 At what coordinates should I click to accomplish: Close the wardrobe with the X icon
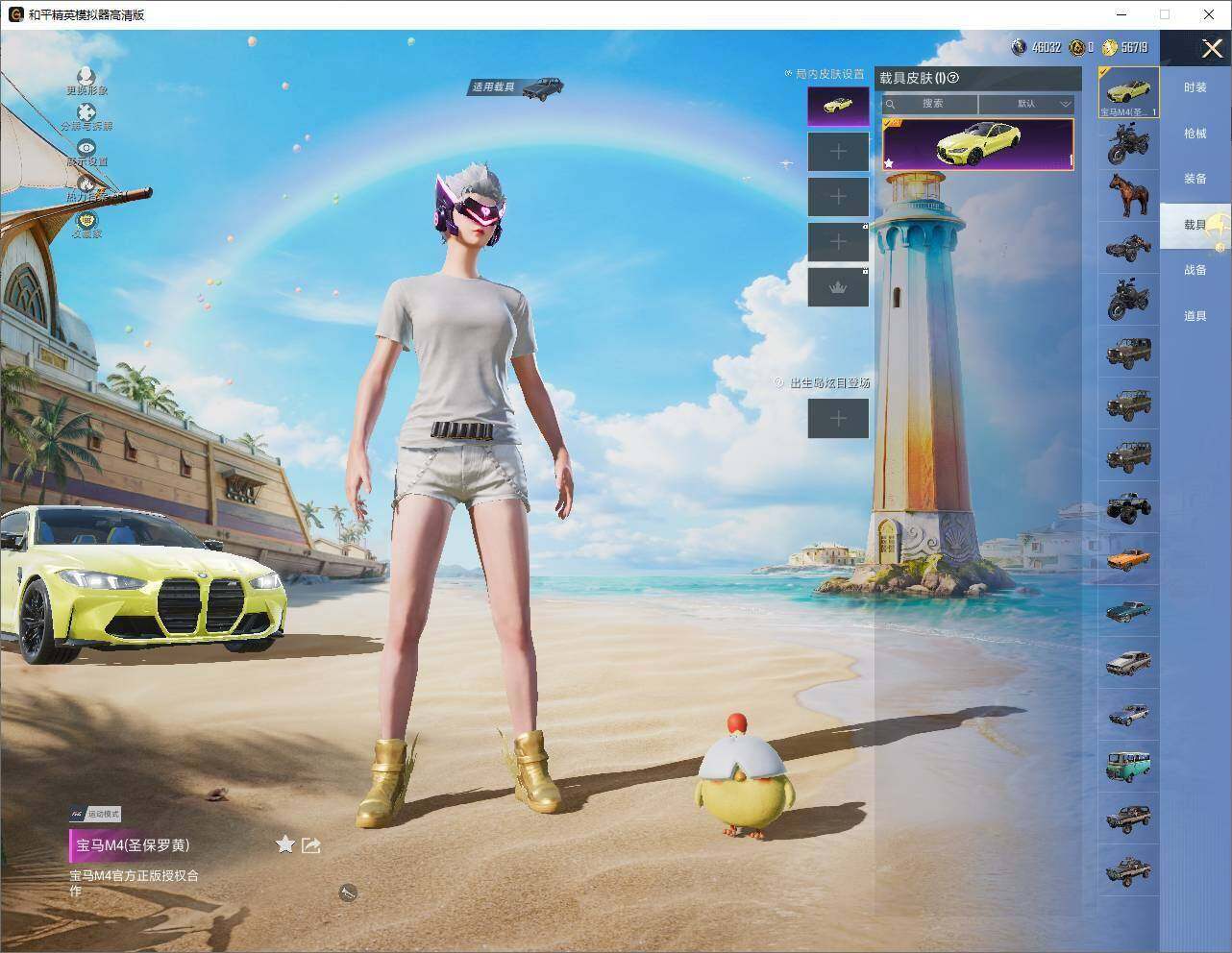point(1212,48)
